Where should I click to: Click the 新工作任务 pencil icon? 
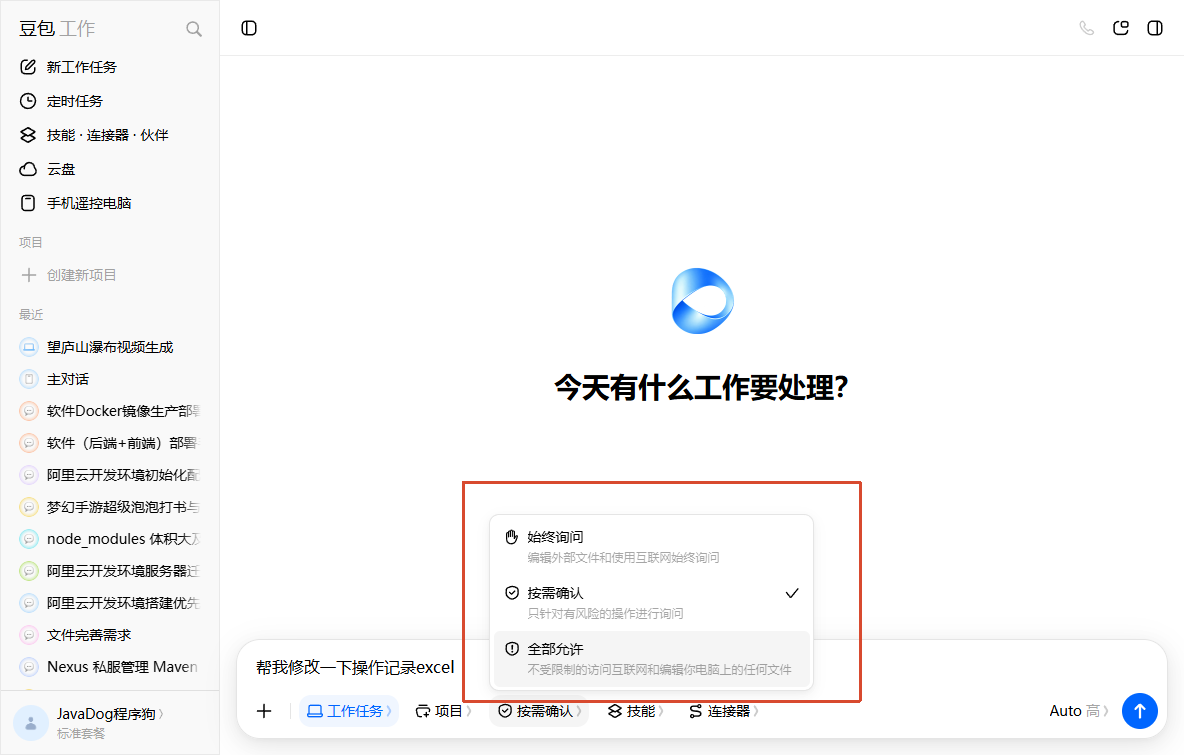tap(28, 67)
